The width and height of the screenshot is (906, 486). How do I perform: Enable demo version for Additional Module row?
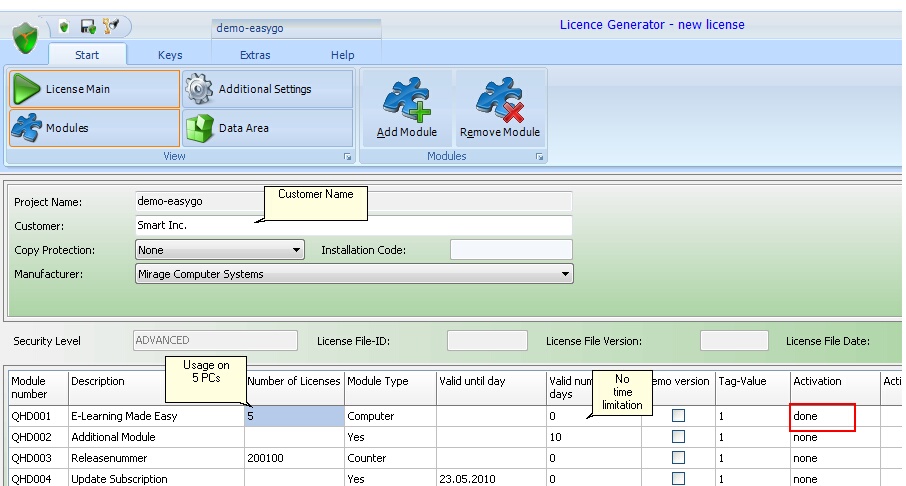tap(679, 437)
